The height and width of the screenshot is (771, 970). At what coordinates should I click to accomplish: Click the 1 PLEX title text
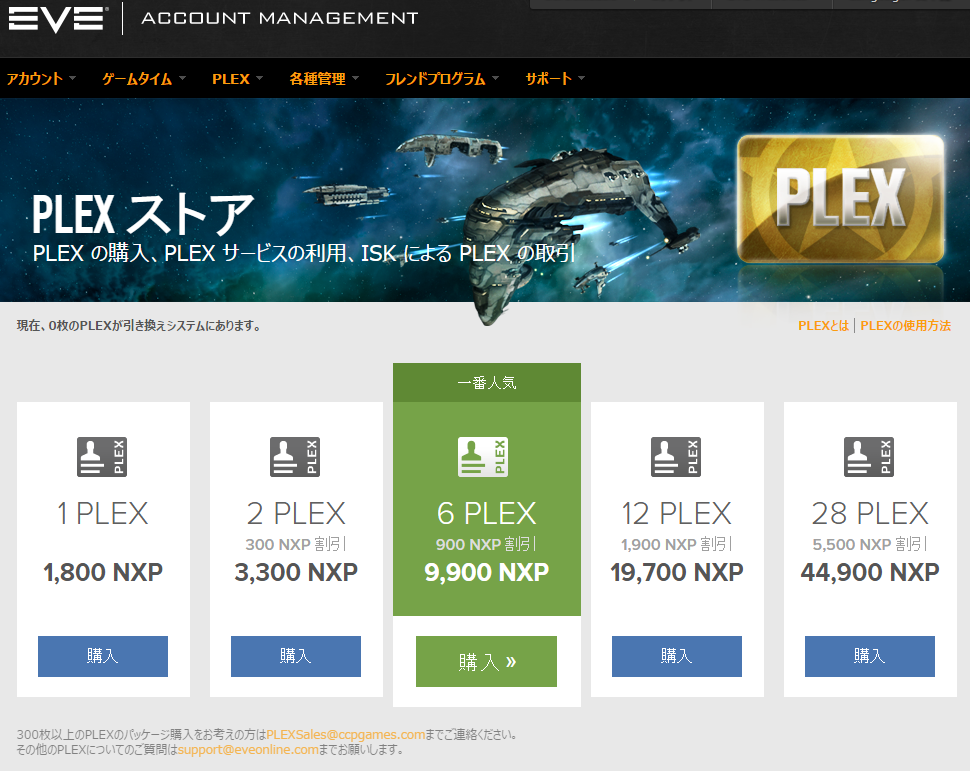point(103,514)
